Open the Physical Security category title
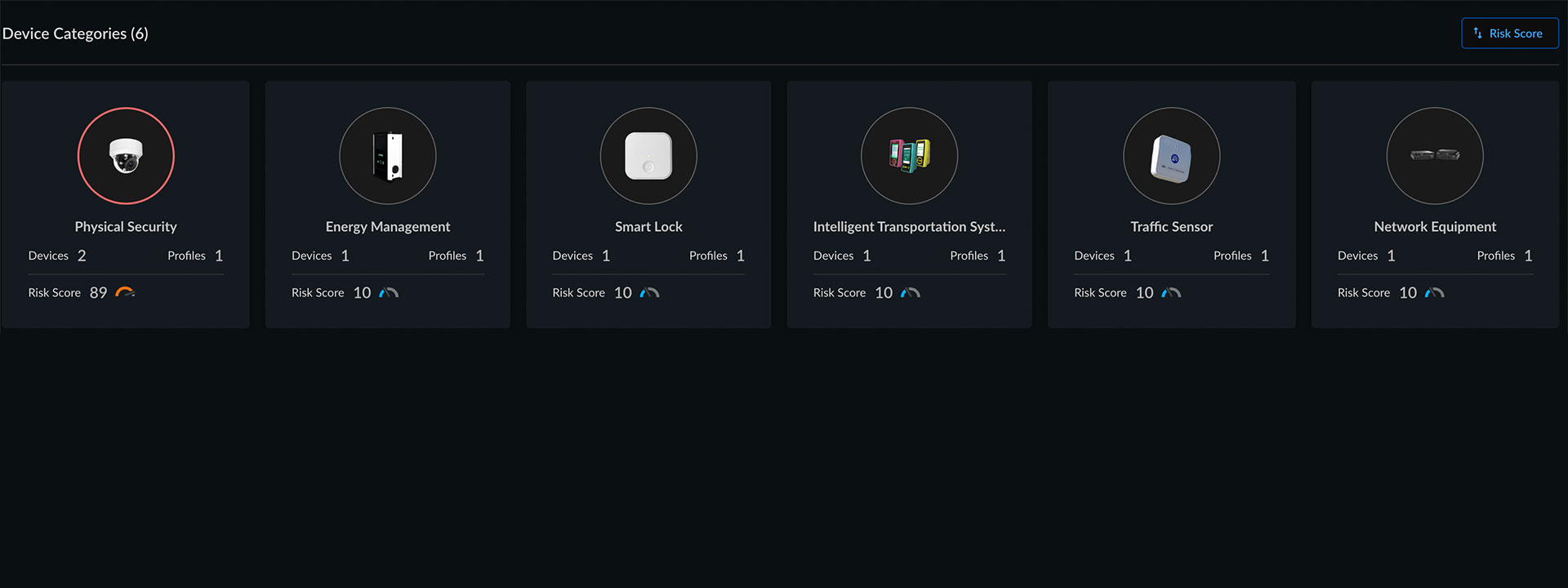The width and height of the screenshot is (1568, 588). [x=126, y=227]
